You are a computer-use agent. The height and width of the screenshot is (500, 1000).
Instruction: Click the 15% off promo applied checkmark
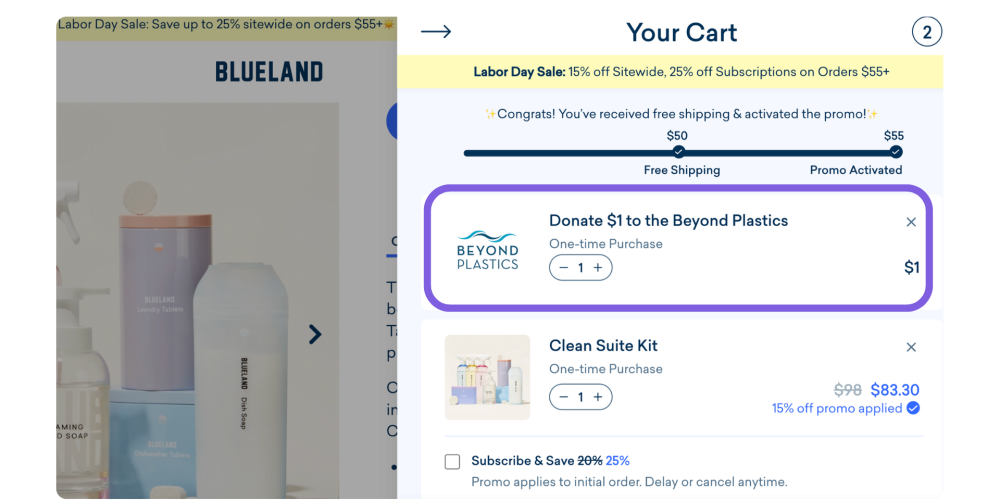click(913, 408)
